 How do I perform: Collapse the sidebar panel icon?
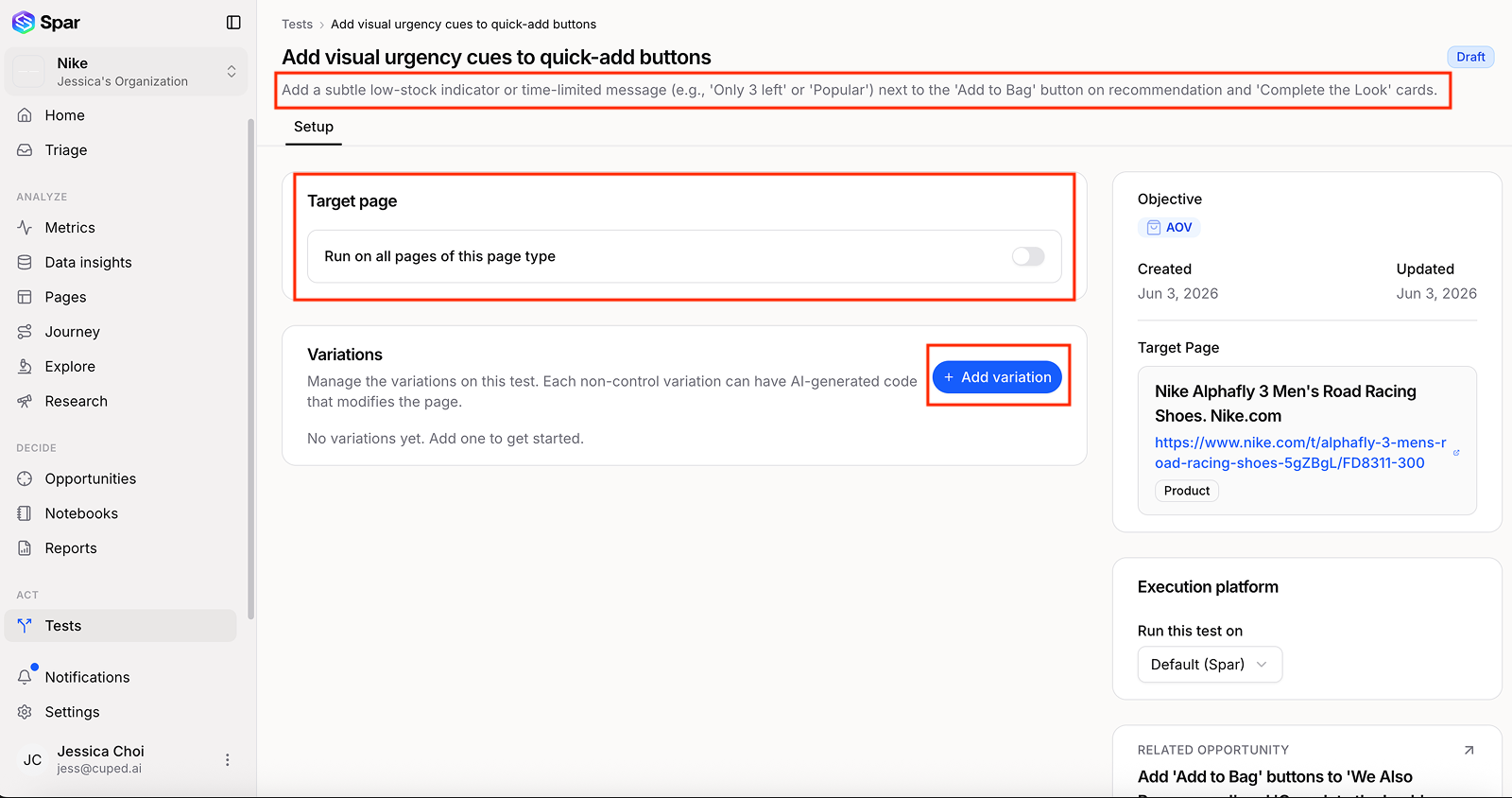coord(233,22)
